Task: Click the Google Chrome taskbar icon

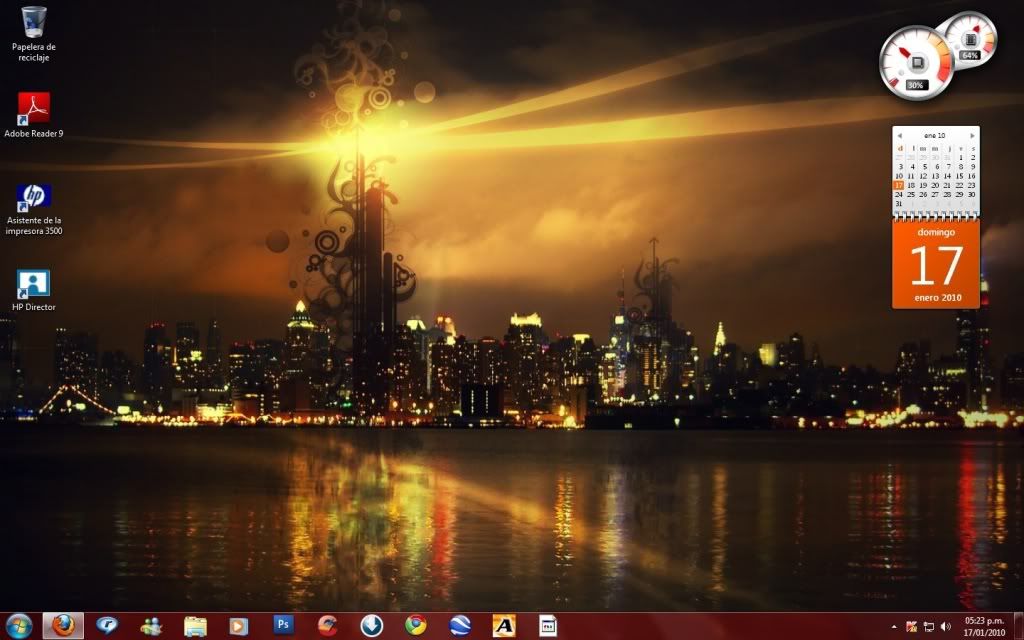Action: click(x=416, y=625)
